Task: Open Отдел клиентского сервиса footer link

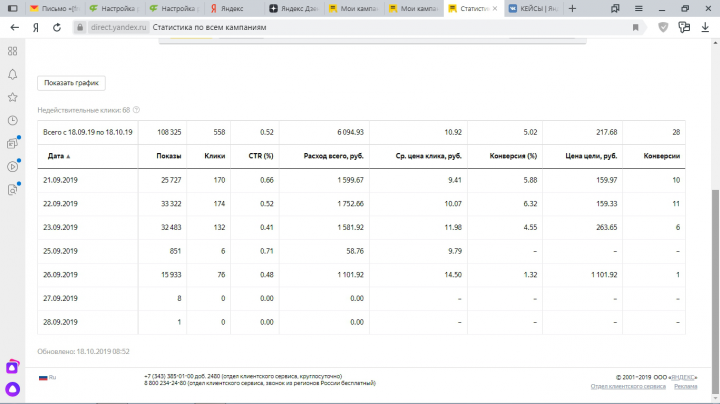Action: (628, 387)
